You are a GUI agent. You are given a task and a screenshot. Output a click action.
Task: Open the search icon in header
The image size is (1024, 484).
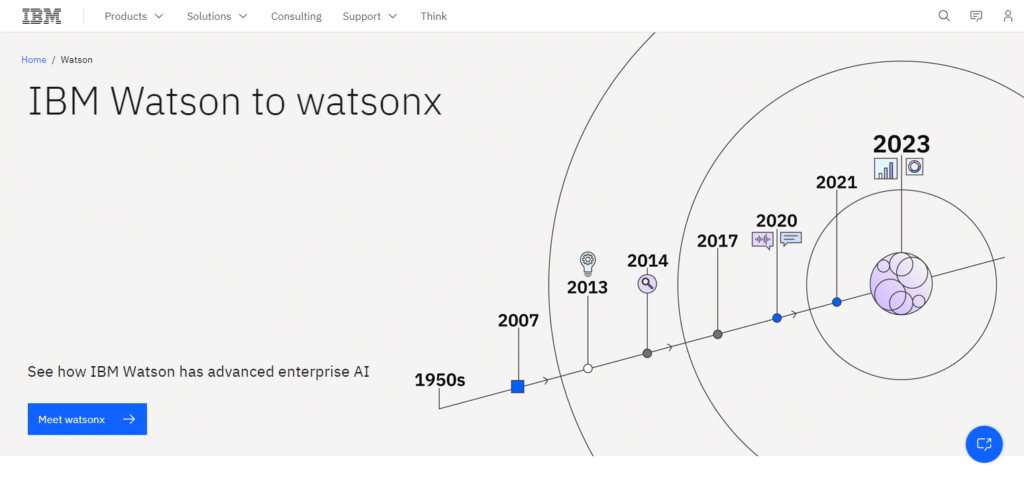click(944, 16)
